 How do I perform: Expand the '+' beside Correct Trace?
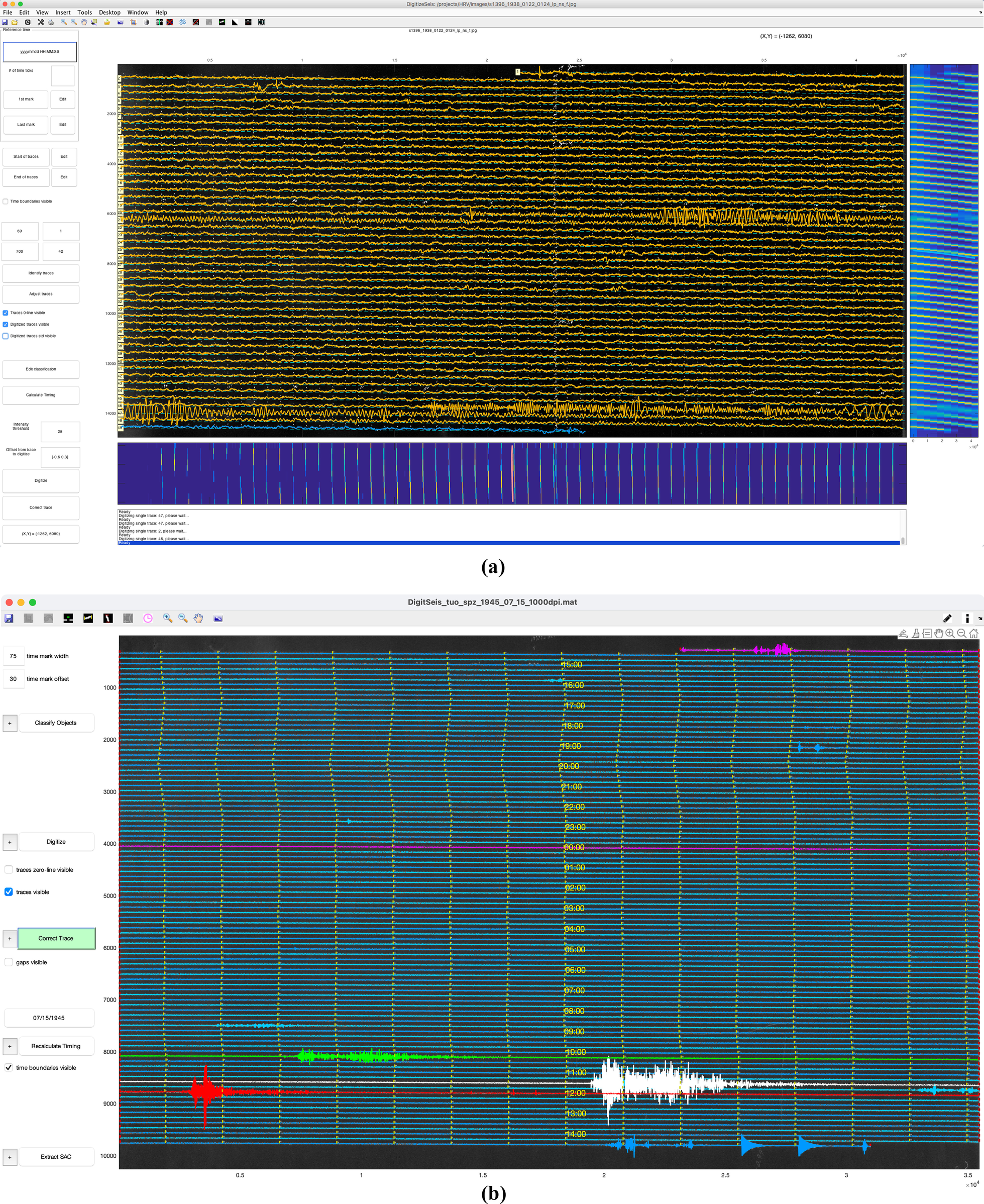(10, 939)
